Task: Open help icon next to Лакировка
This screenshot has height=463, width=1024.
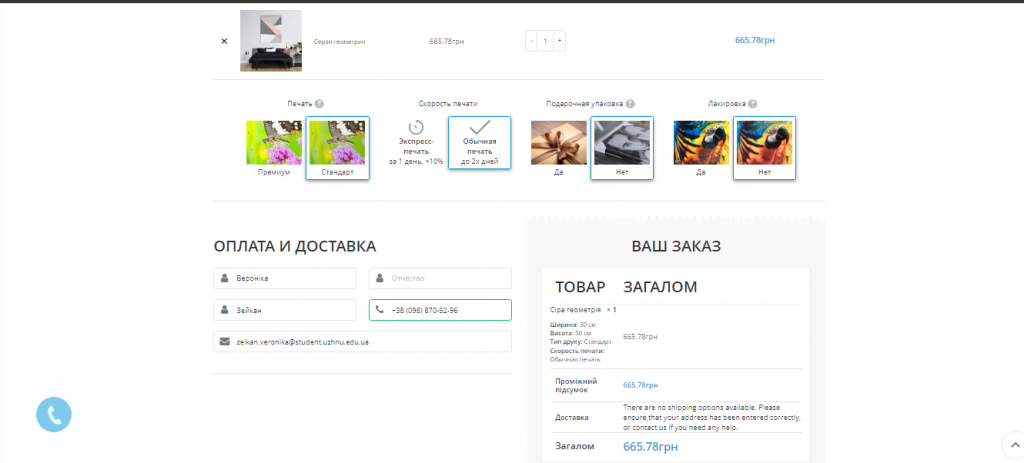Action: (x=752, y=104)
